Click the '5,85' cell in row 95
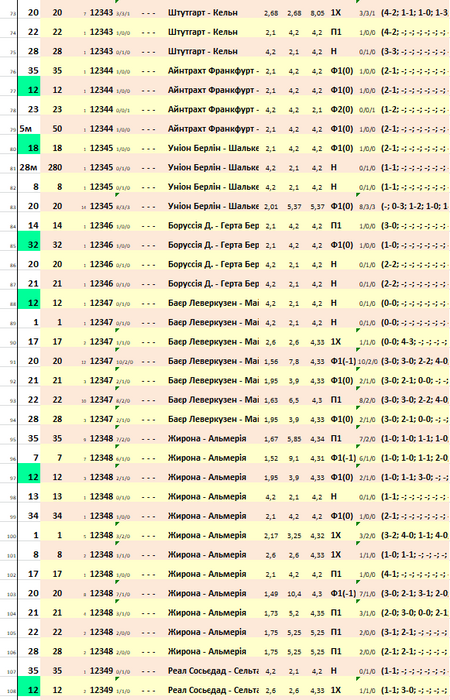The width and height of the screenshot is (450, 700). (294, 439)
